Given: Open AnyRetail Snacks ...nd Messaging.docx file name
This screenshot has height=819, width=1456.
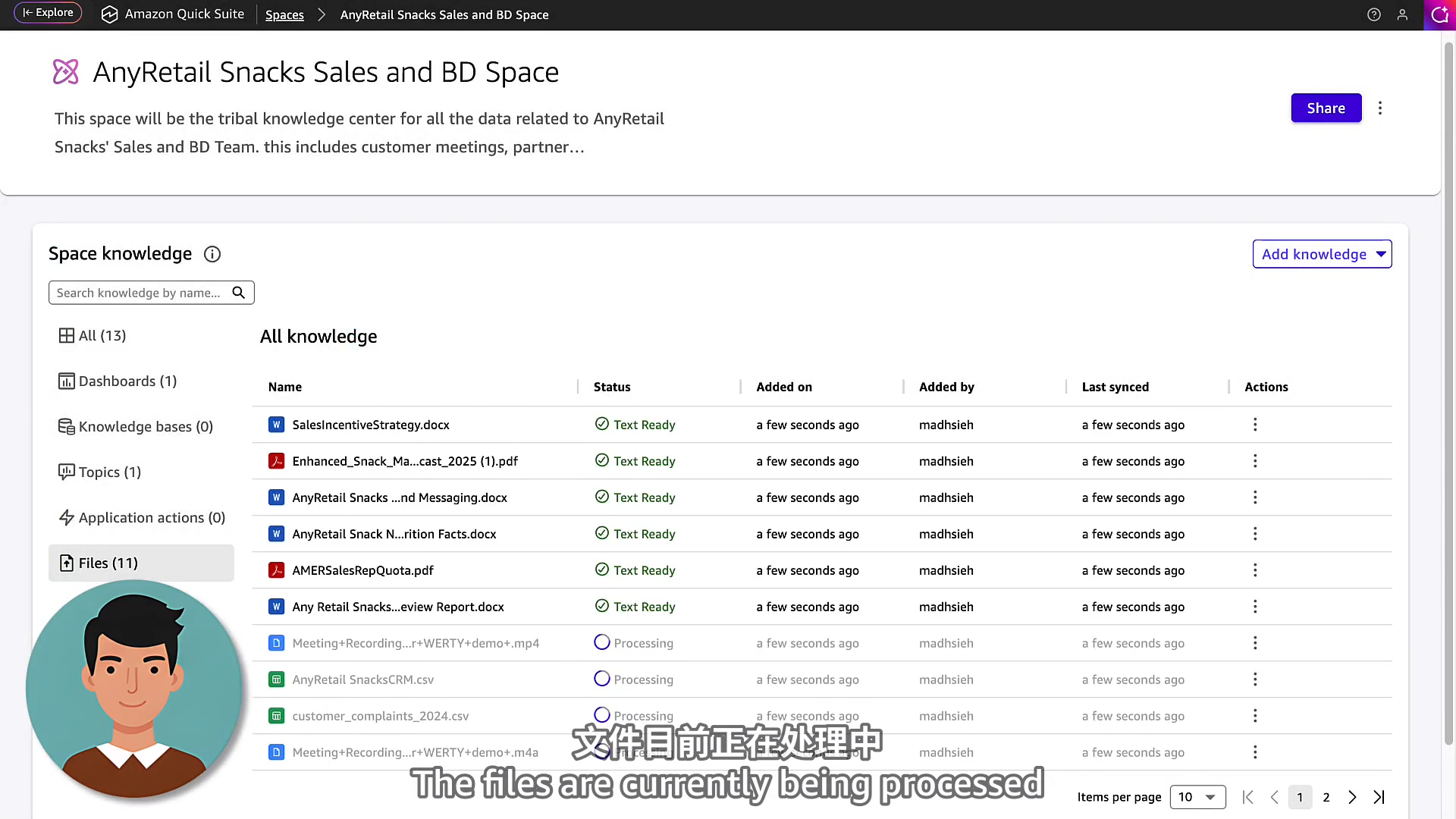Looking at the screenshot, I should (400, 497).
